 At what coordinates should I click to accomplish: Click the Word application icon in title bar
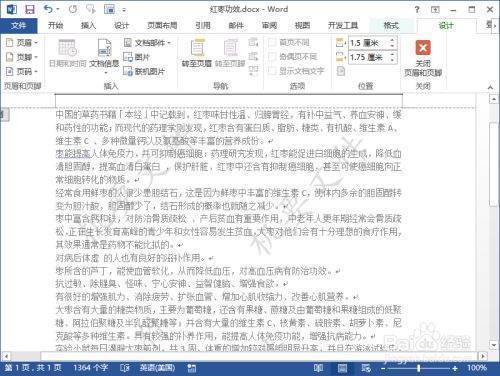pyautogui.click(x=12, y=9)
